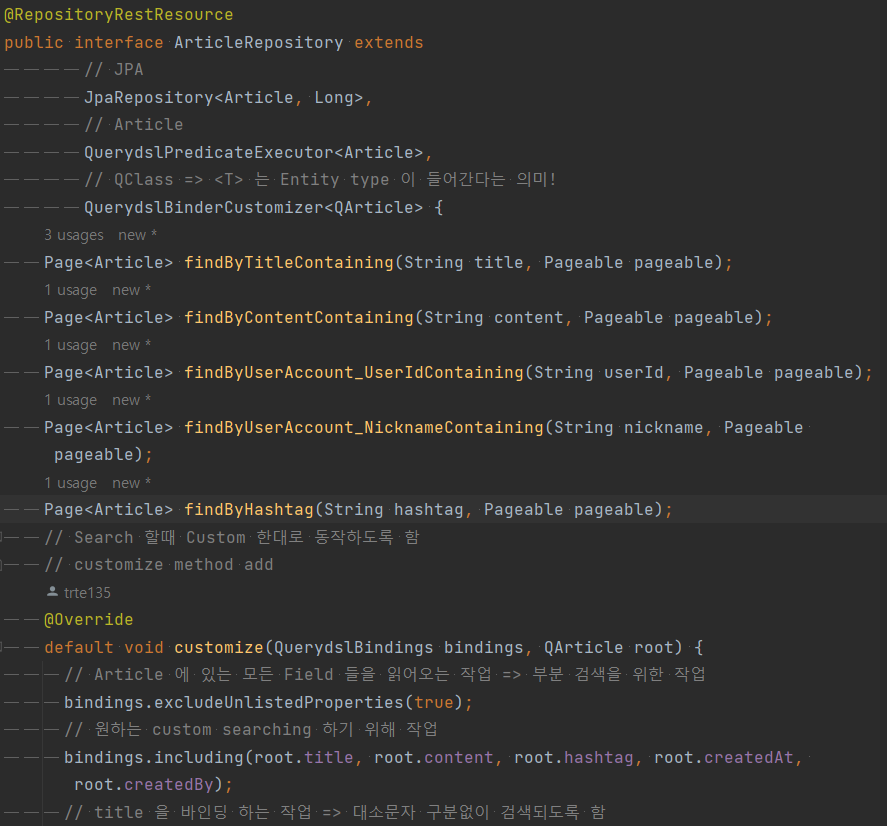This screenshot has height=826, width=887.
Task: Click the findByTitleContaining method name
Action: pos(289,263)
